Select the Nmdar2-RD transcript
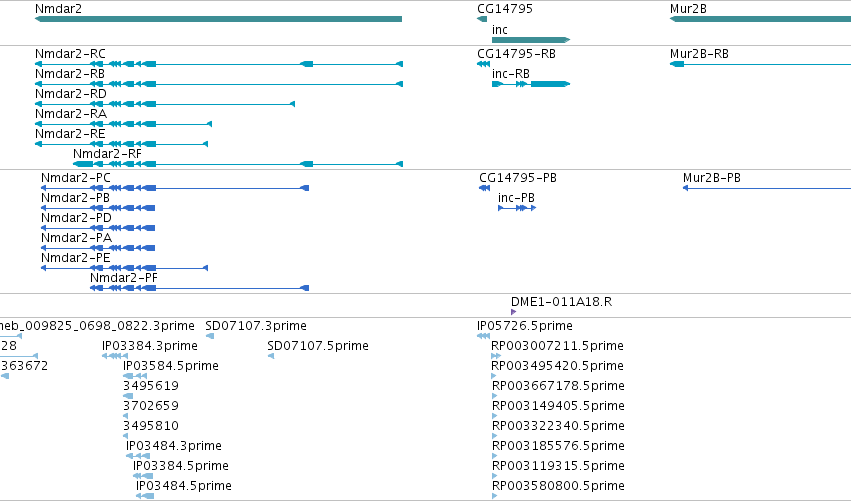This screenshot has width=851, height=501. 165,104
